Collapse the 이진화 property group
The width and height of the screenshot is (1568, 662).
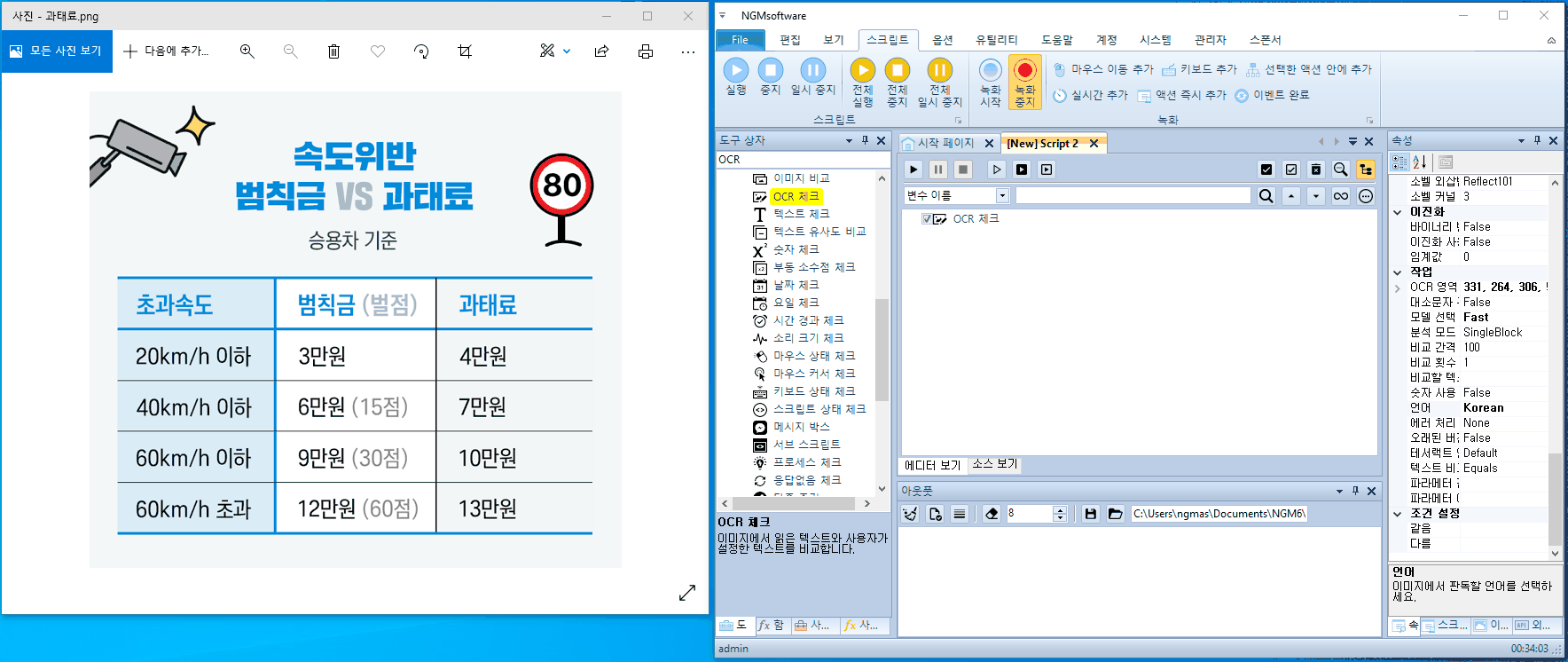(1398, 212)
